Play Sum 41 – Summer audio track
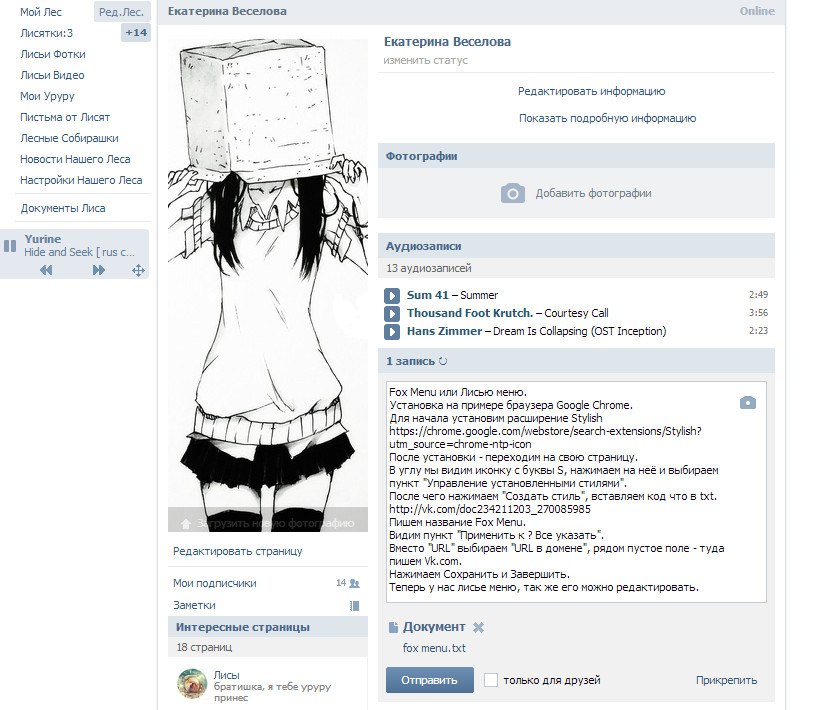Screen dimensions: 829x710 [393, 296]
